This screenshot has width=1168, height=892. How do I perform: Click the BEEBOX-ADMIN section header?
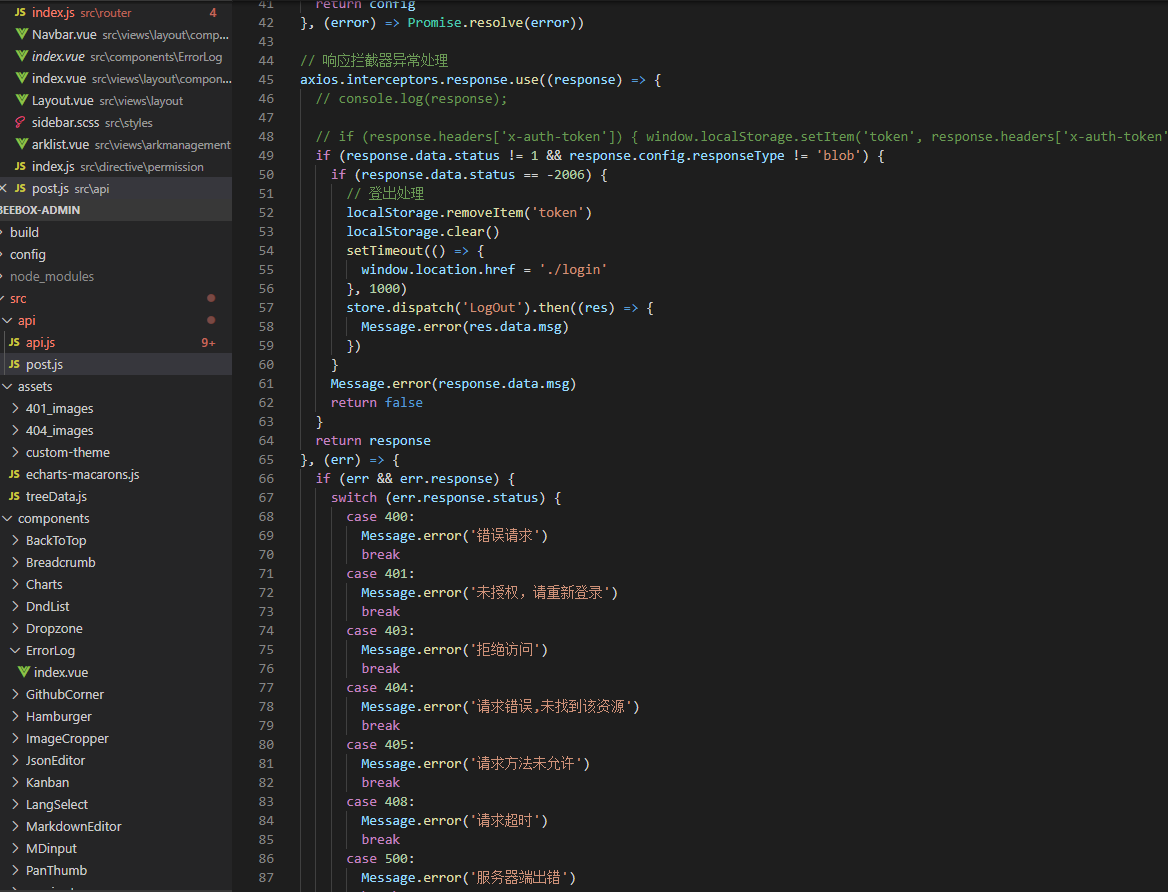[x=40, y=211]
